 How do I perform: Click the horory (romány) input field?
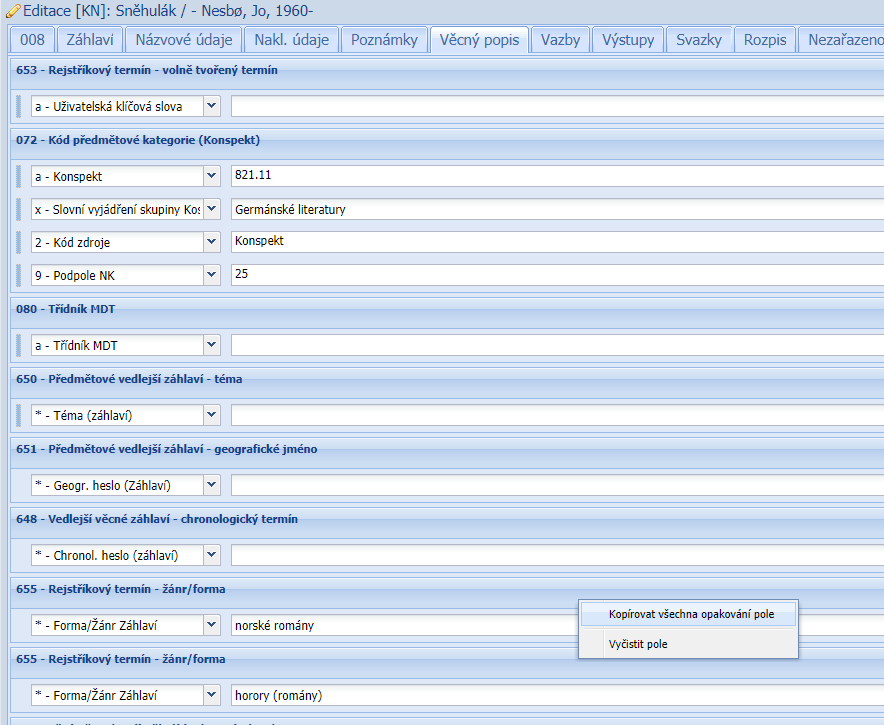coord(555,695)
